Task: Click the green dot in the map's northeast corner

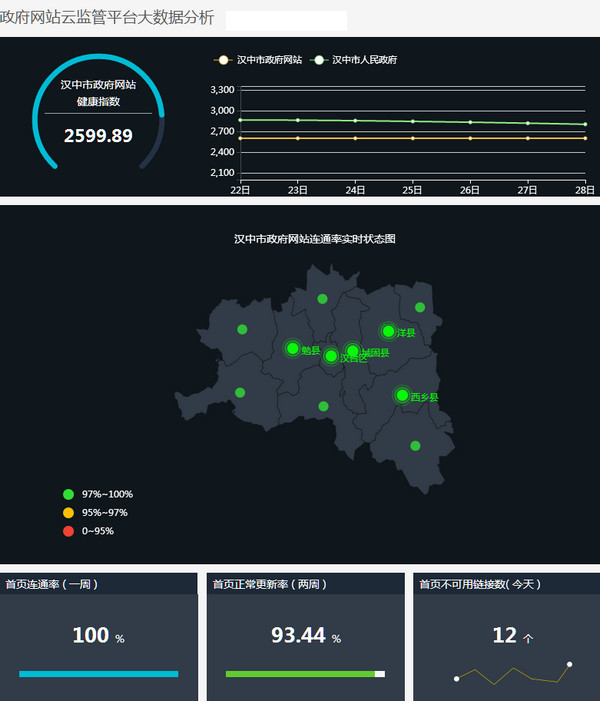Action: (420, 307)
